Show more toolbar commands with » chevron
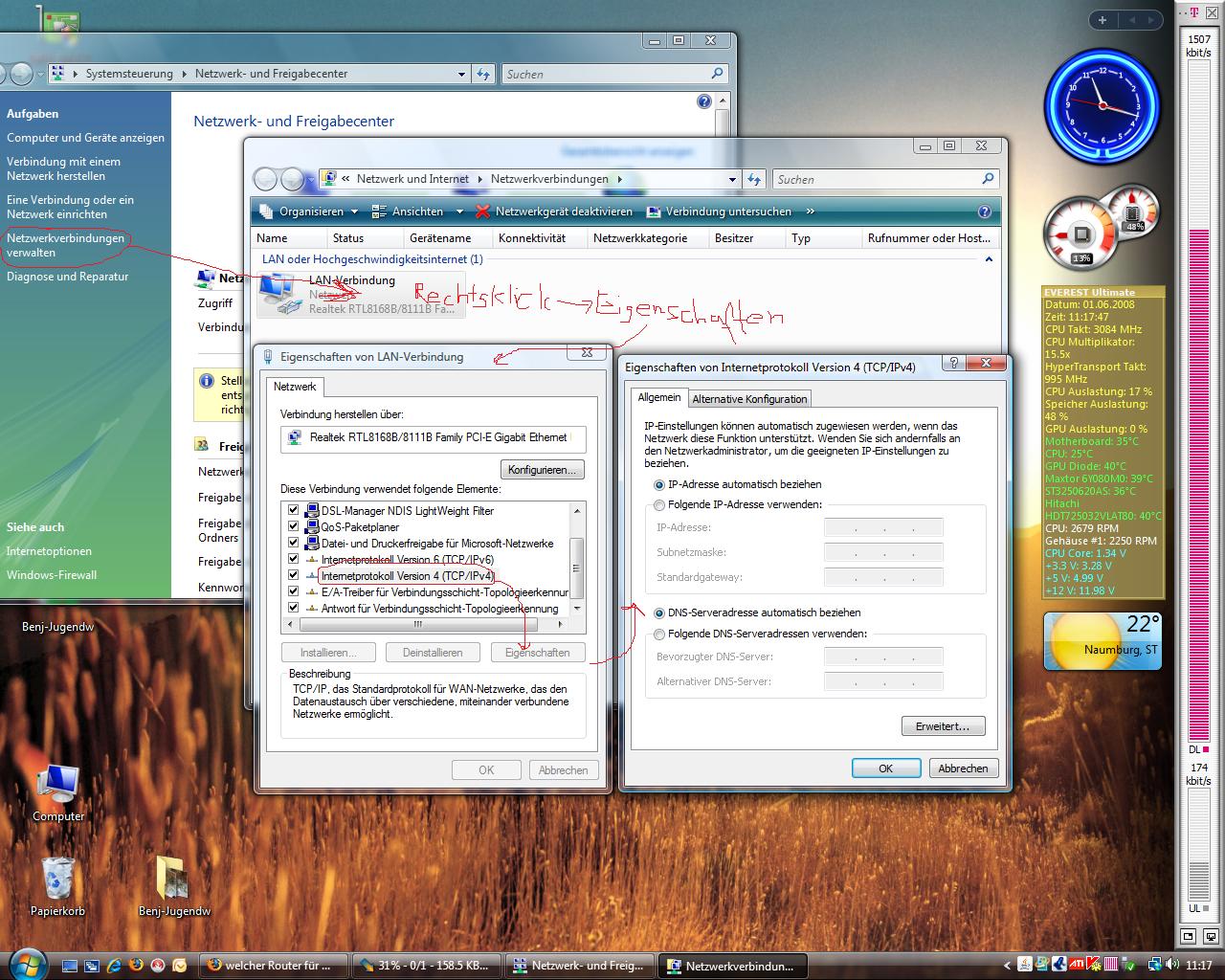The image size is (1225, 980). pos(811,212)
